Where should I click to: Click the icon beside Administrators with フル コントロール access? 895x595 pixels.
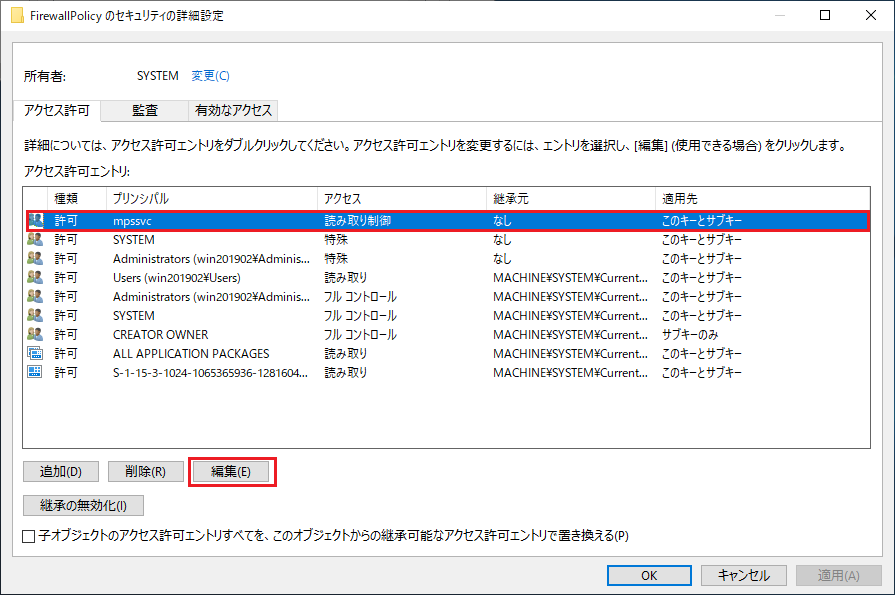(35, 296)
